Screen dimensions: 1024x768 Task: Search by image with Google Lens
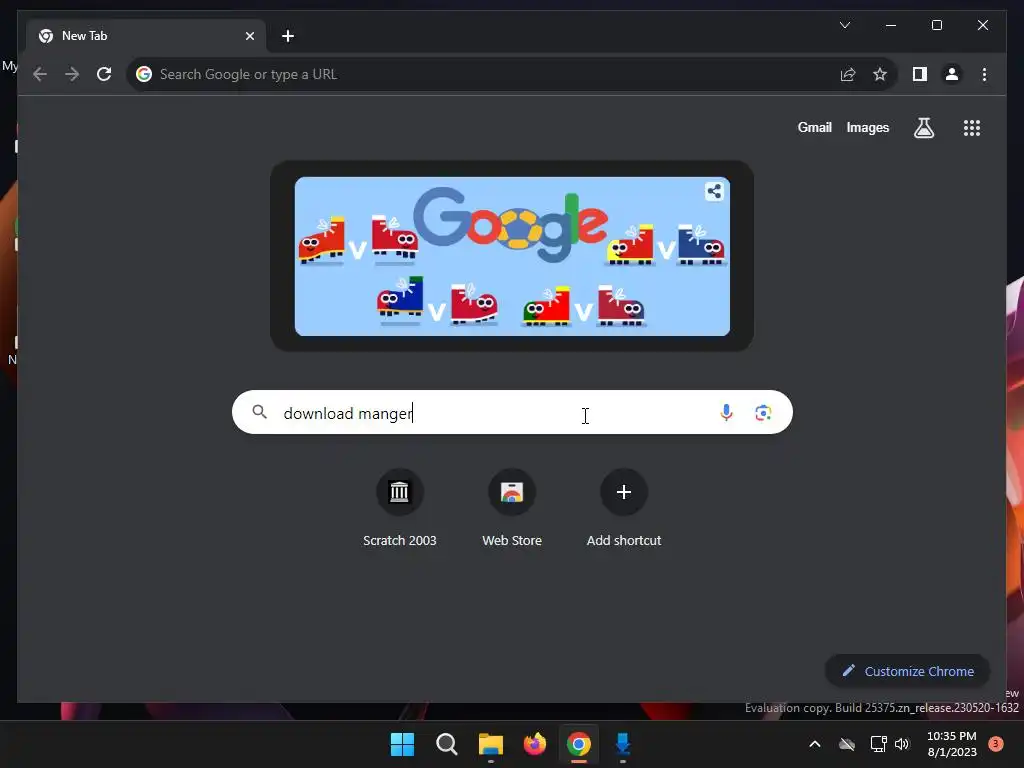coord(763,413)
